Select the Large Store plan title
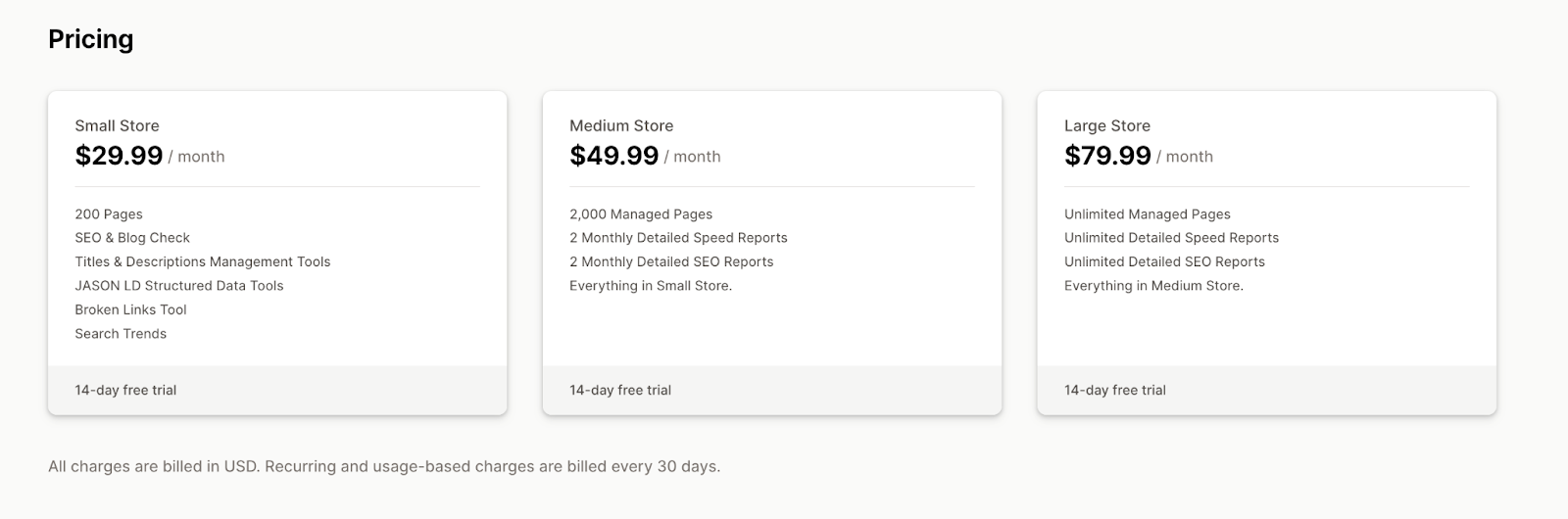This screenshot has height=519, width=1568. (1106, 125)
